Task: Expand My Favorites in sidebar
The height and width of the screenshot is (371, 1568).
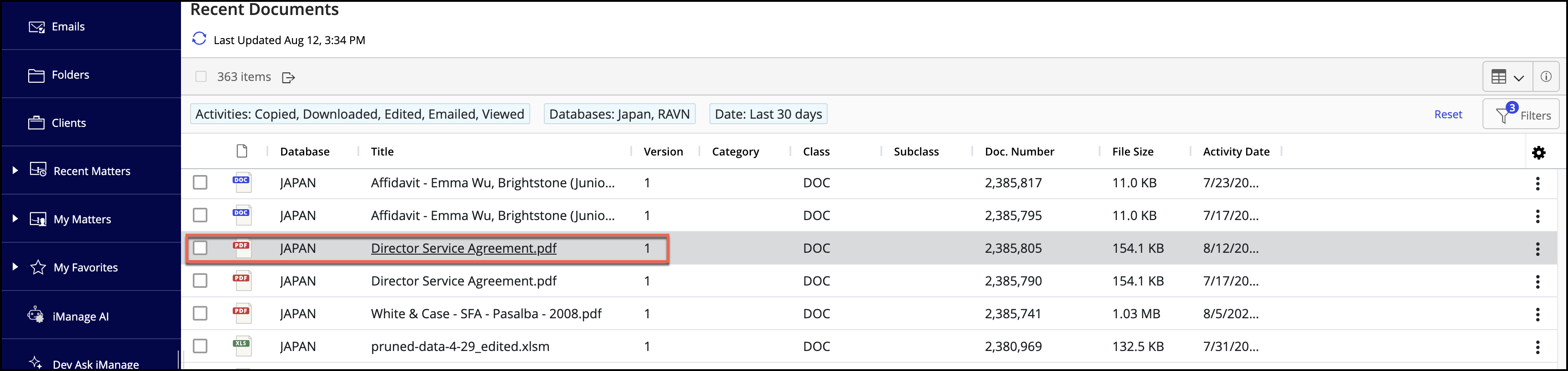Action: 15,266
